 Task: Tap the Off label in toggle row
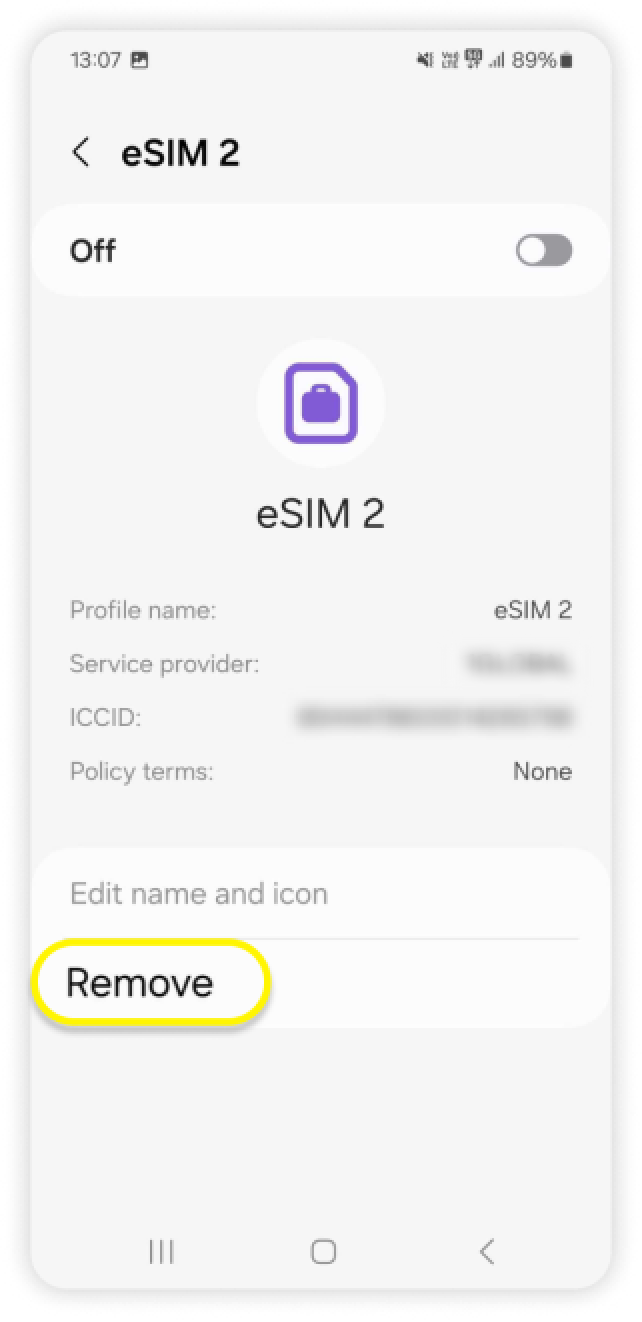(93, 251)
